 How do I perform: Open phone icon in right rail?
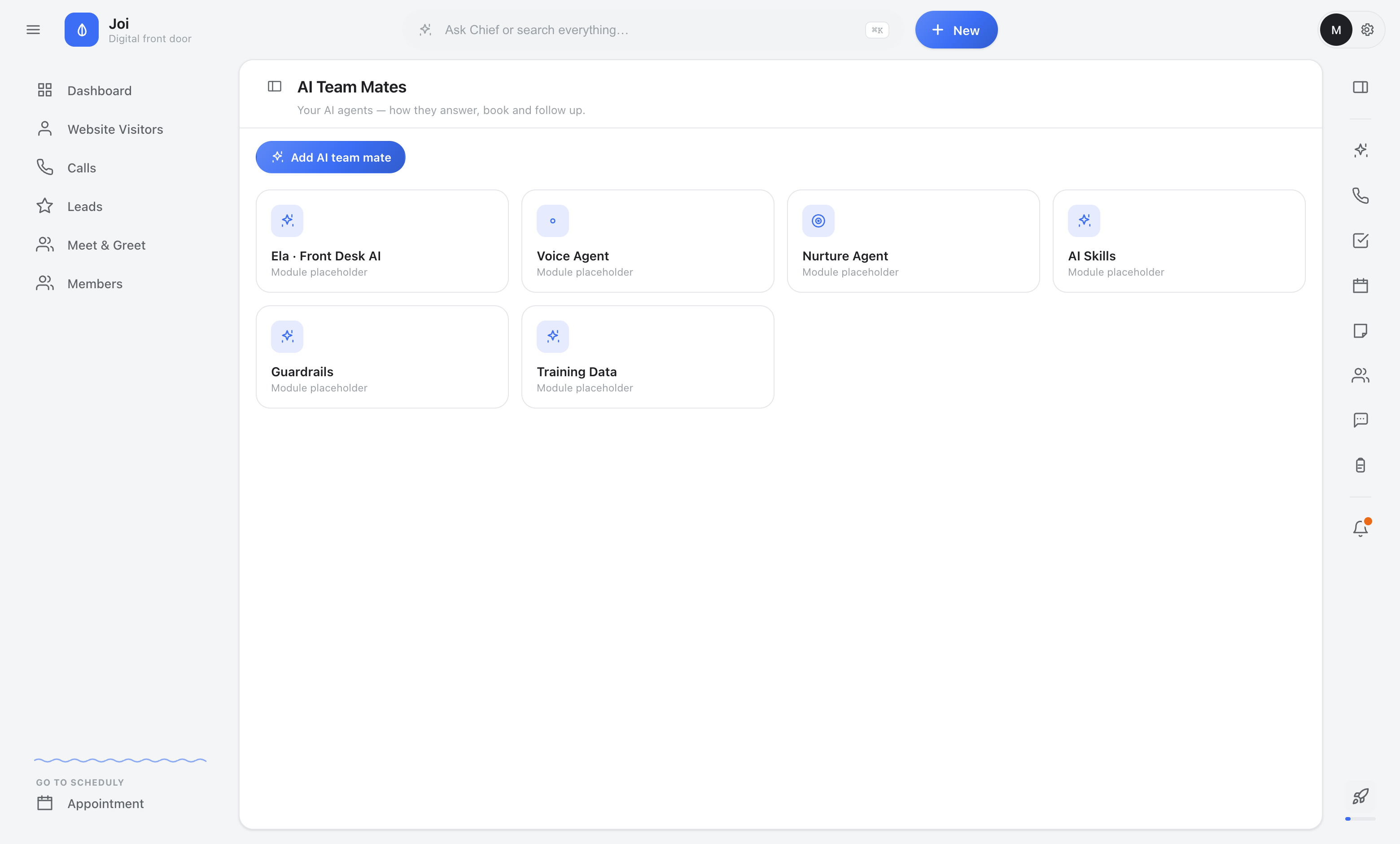coord(1360,196)
